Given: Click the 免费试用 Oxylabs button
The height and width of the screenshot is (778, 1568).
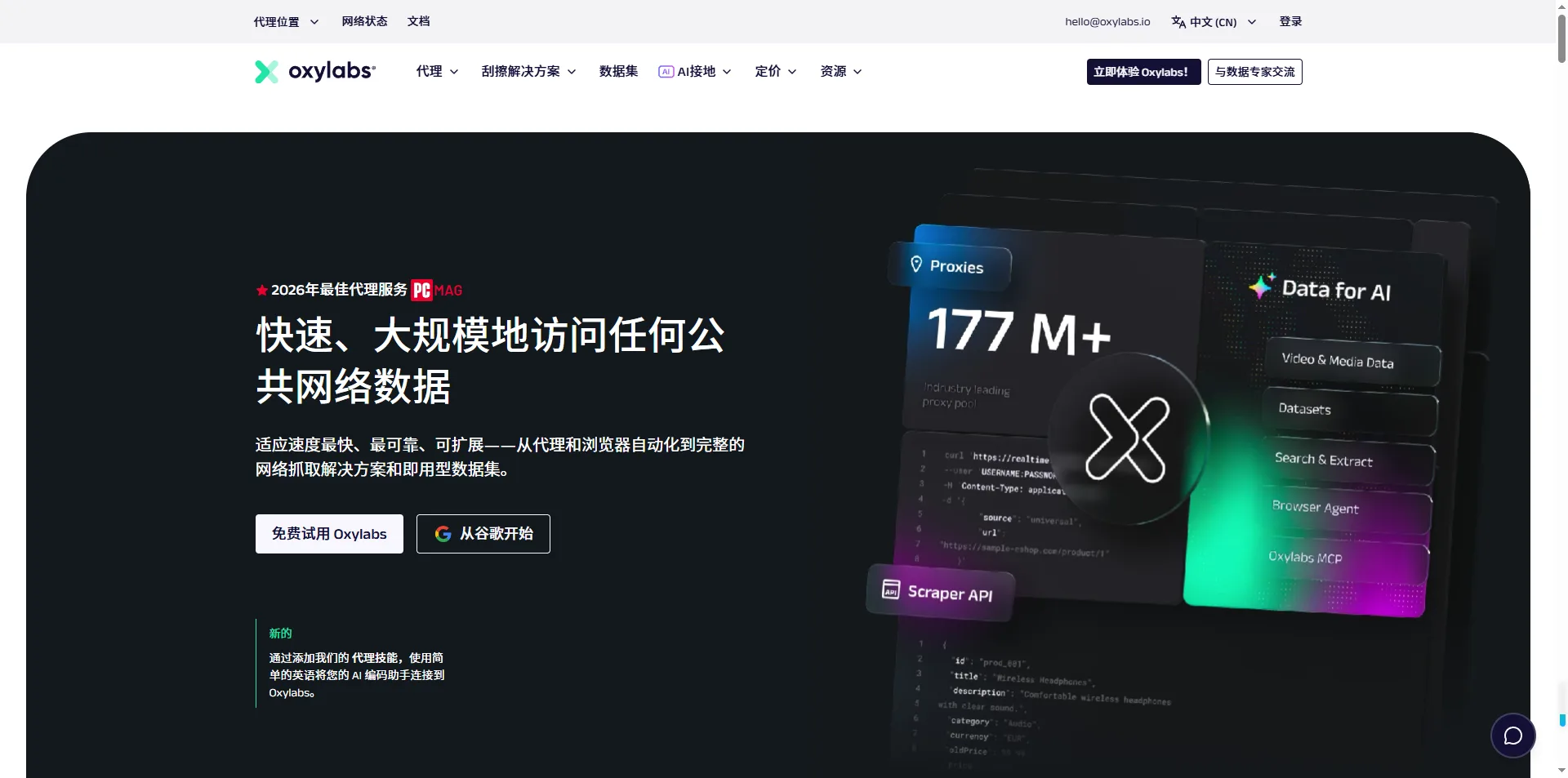Looking at the screenshot, I should [x=329, y=534].
